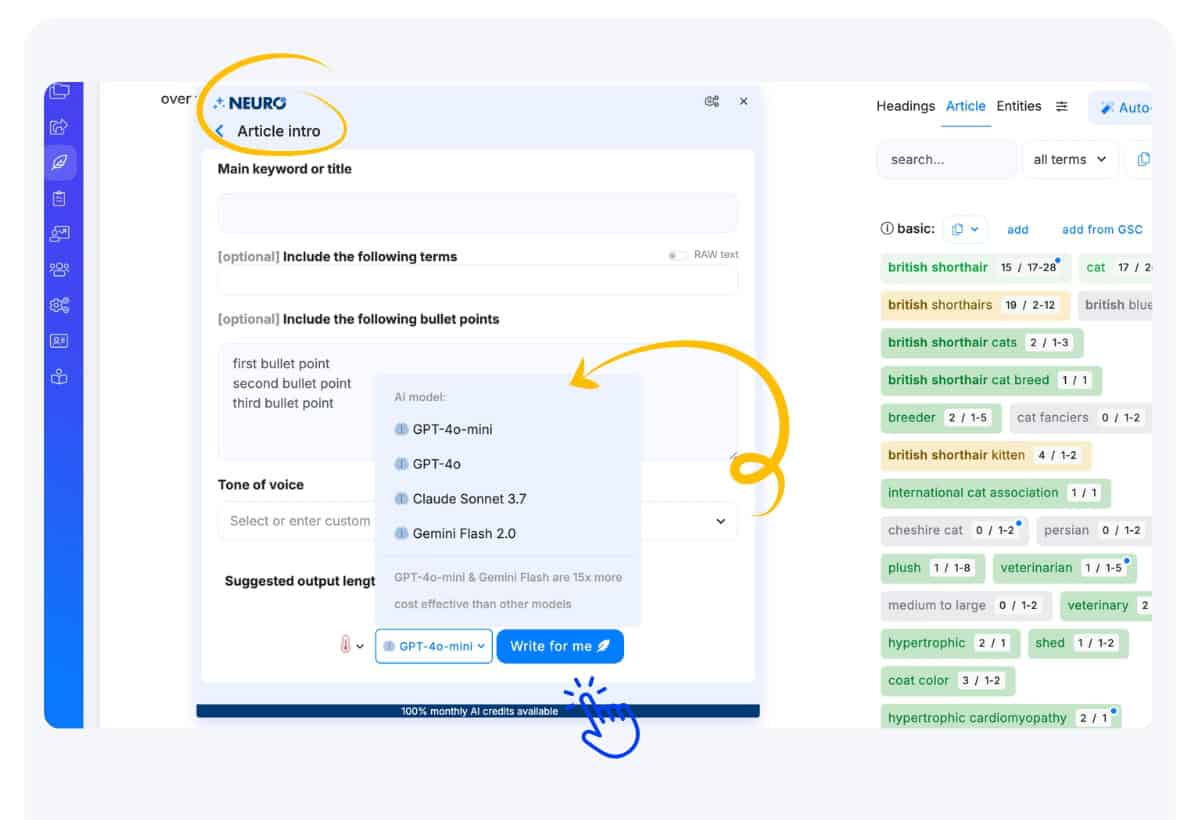Click the add from GSC link
Viewport: 1200px width, 820px height.
coord(1102,229)
